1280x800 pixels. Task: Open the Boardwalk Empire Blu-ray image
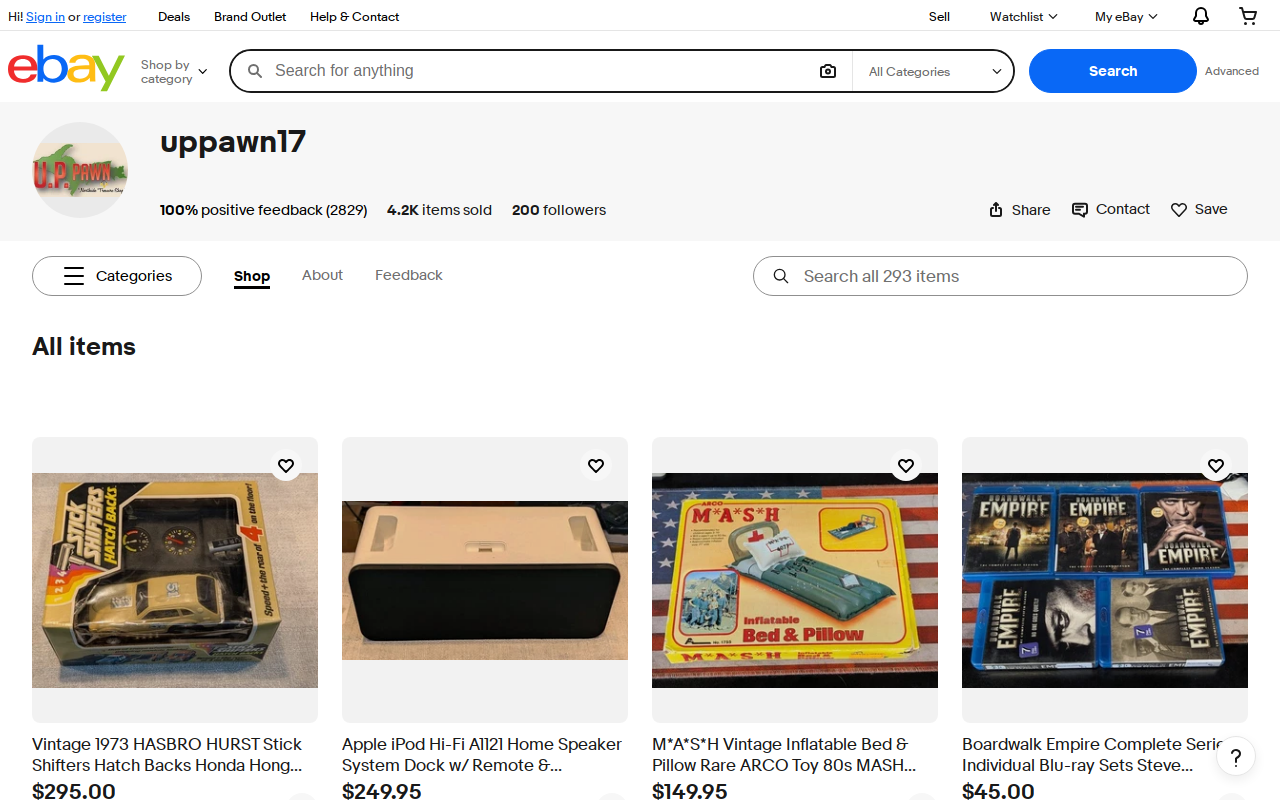pyautogui.click(x=1105, y=580)
